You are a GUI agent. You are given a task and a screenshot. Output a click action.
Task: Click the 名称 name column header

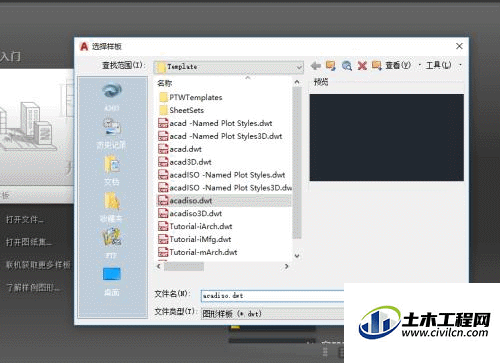click(x=165, y=83)
